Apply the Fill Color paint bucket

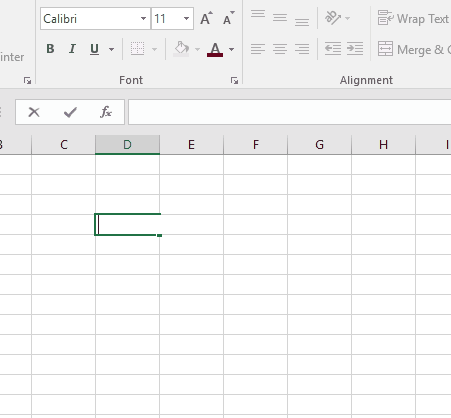[181, 49]
